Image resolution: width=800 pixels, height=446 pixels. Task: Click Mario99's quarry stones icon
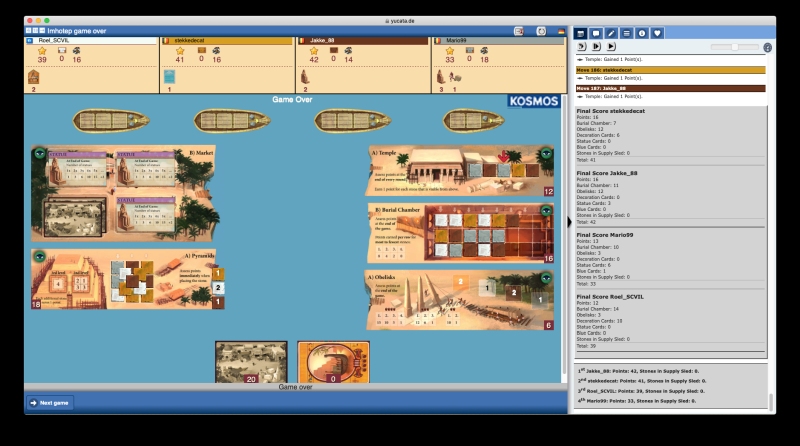(484, 51)
